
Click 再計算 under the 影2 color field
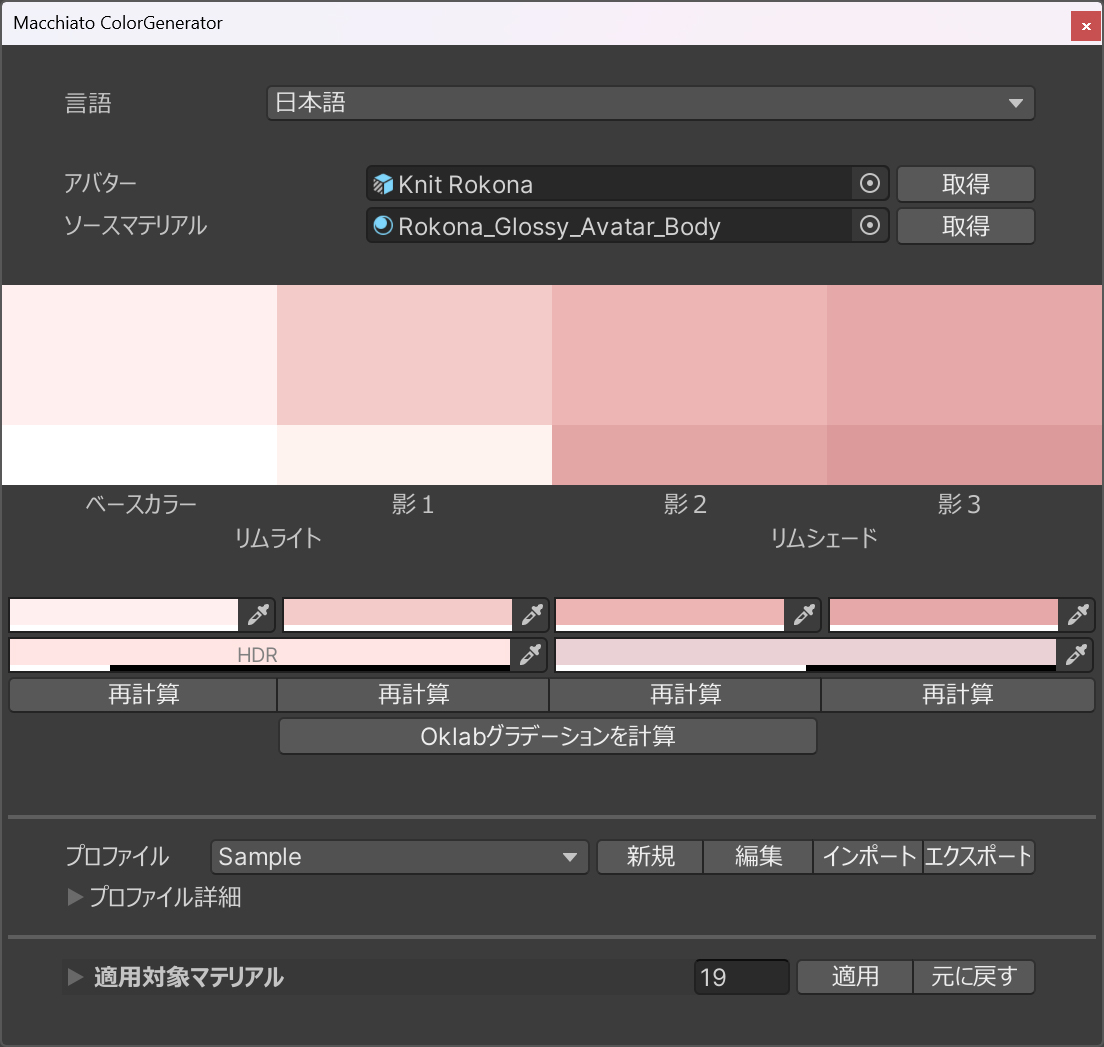[685, 694]
